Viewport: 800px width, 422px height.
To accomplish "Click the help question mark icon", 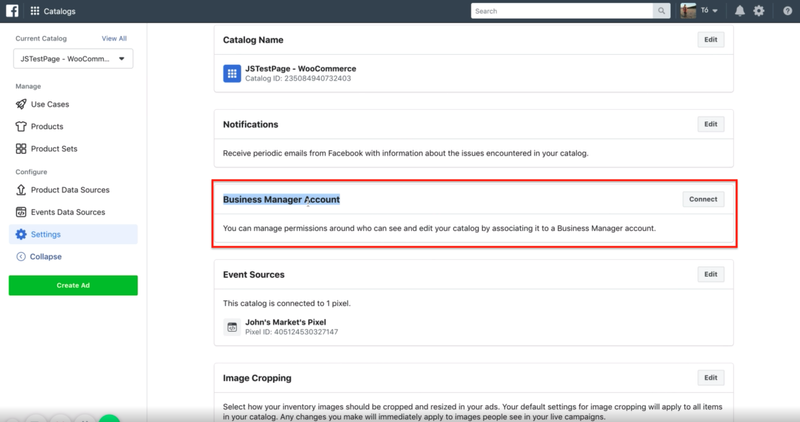I will [787, 11].
